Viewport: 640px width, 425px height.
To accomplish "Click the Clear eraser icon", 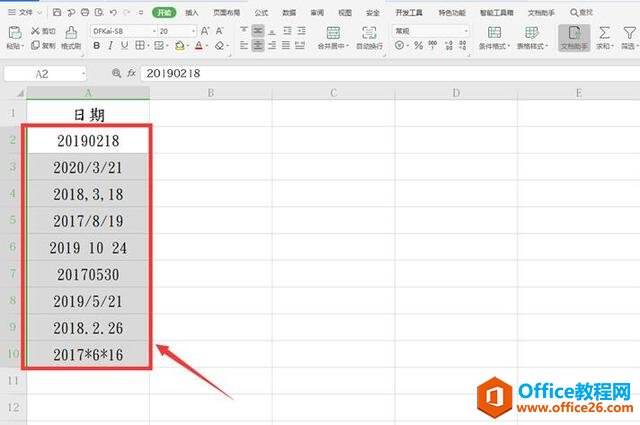I will 220,45.
